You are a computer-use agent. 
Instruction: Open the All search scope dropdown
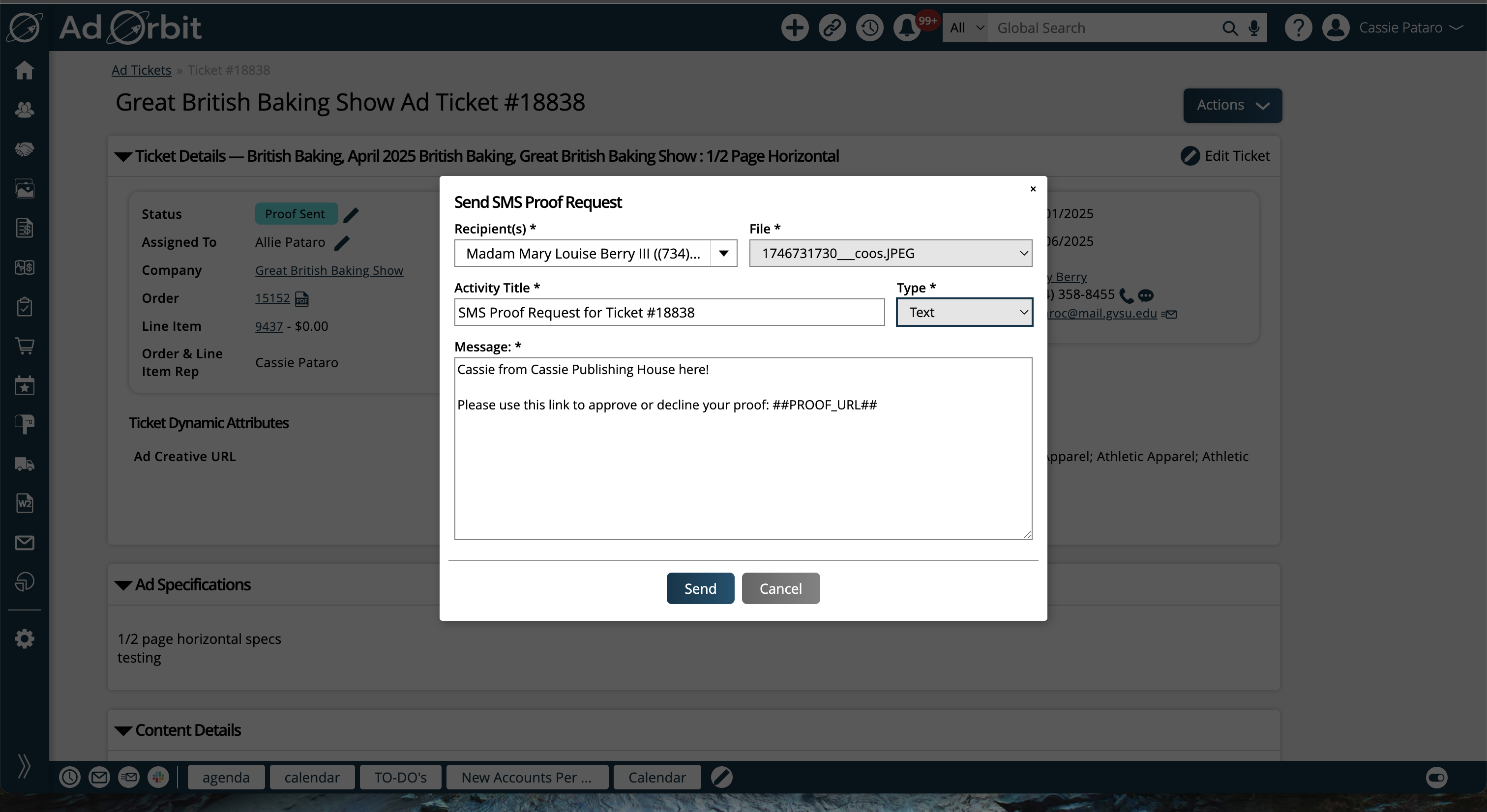click(966, 28)
